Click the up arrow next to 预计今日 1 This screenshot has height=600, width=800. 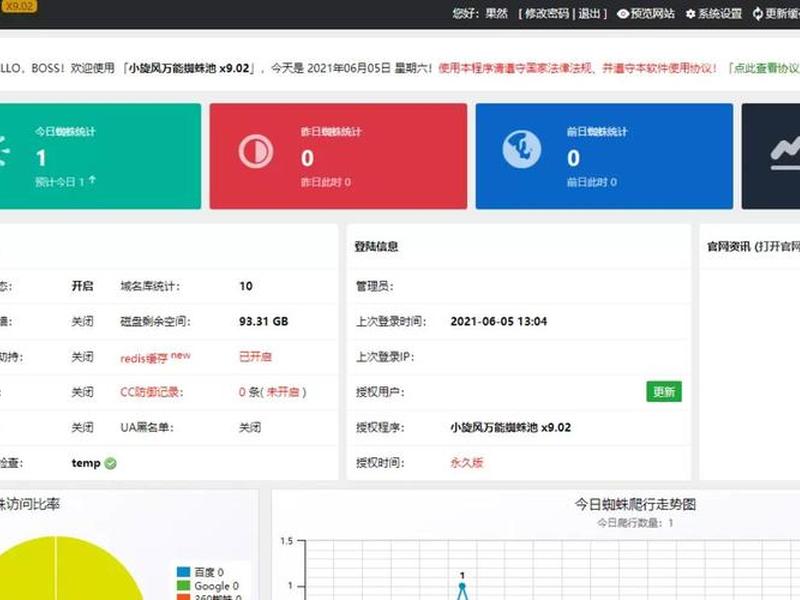[92, 180]
